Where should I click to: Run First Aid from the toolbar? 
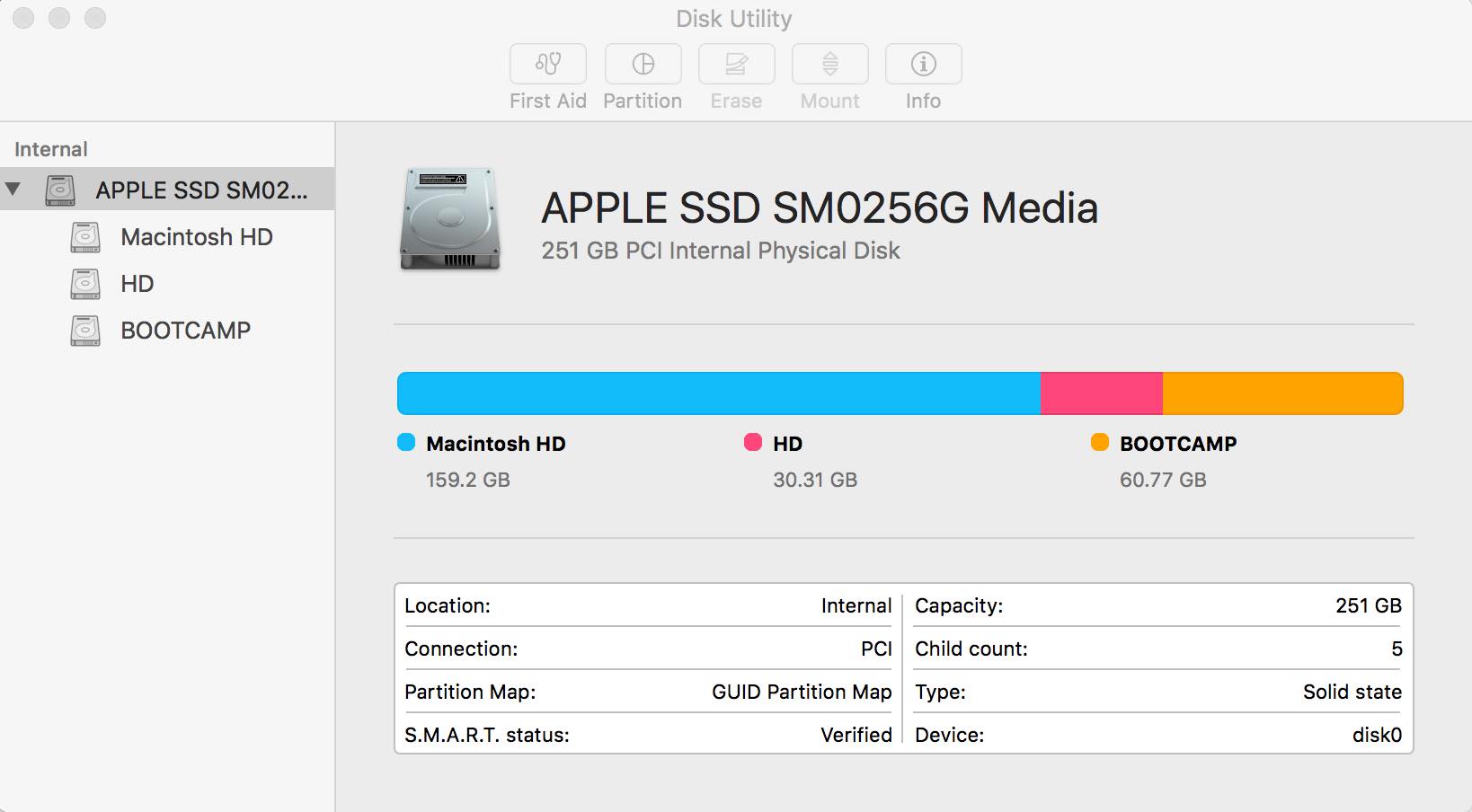pos(548,64)
